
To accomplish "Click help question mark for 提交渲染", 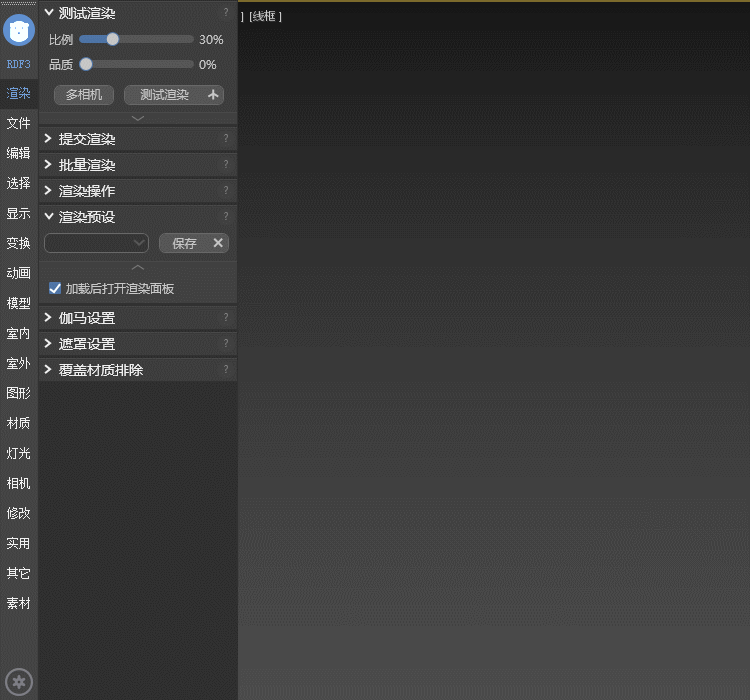I will click(226, 139).
